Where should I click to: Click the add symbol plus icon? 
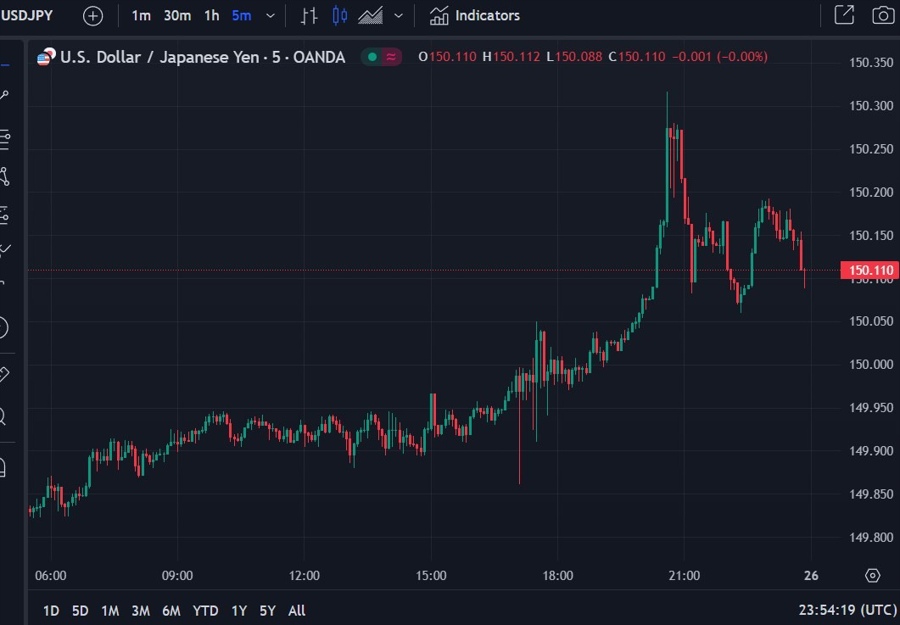coord(92,16)
